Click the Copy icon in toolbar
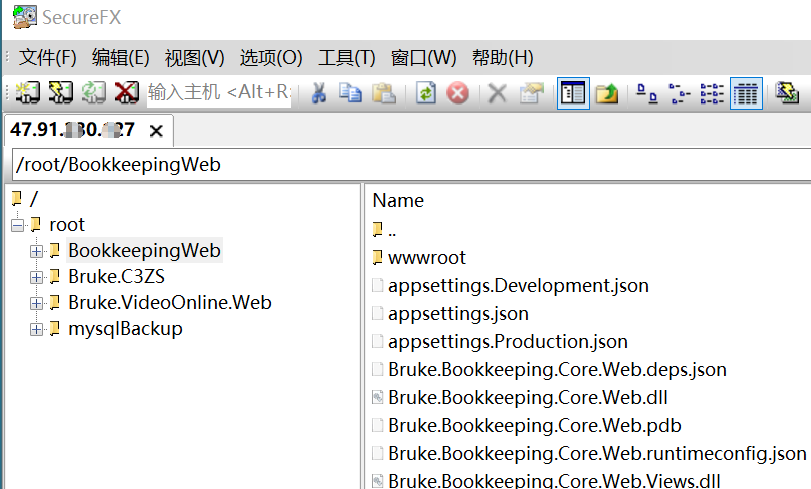The image size is (811, 489). [x=350, y=93]
